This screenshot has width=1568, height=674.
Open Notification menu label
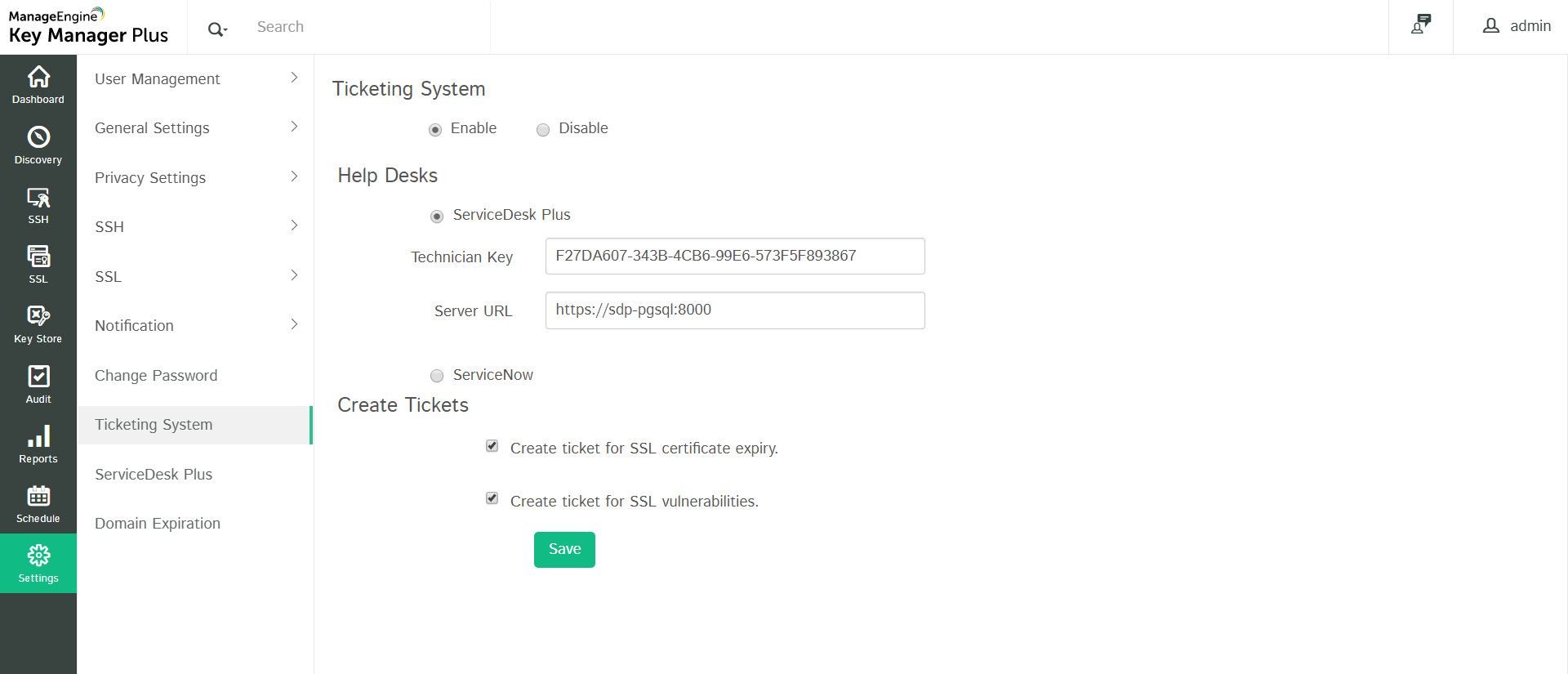pyautogui.click(x=134, y=326)
